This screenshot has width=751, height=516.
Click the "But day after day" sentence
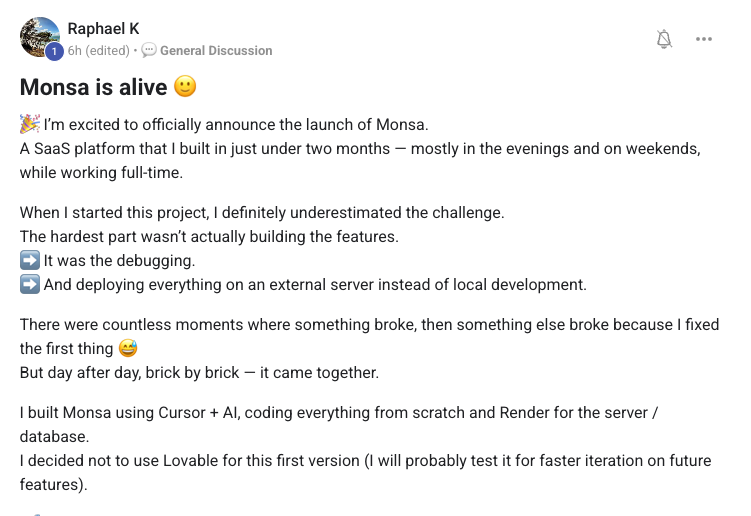tap(199, 372)
